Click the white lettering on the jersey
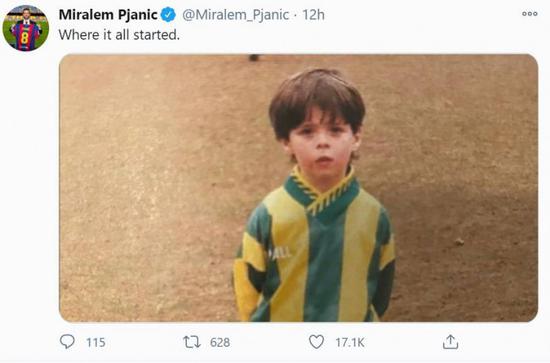Viewport: 550px width, 363px height. (x=280, y=253)
